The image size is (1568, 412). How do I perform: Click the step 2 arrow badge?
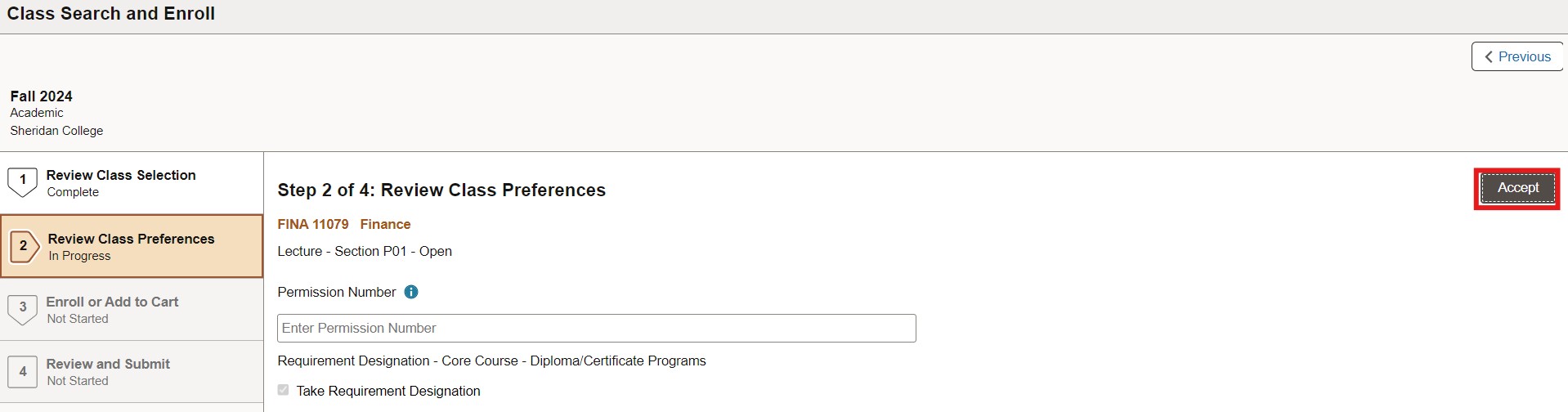[24, 246]
